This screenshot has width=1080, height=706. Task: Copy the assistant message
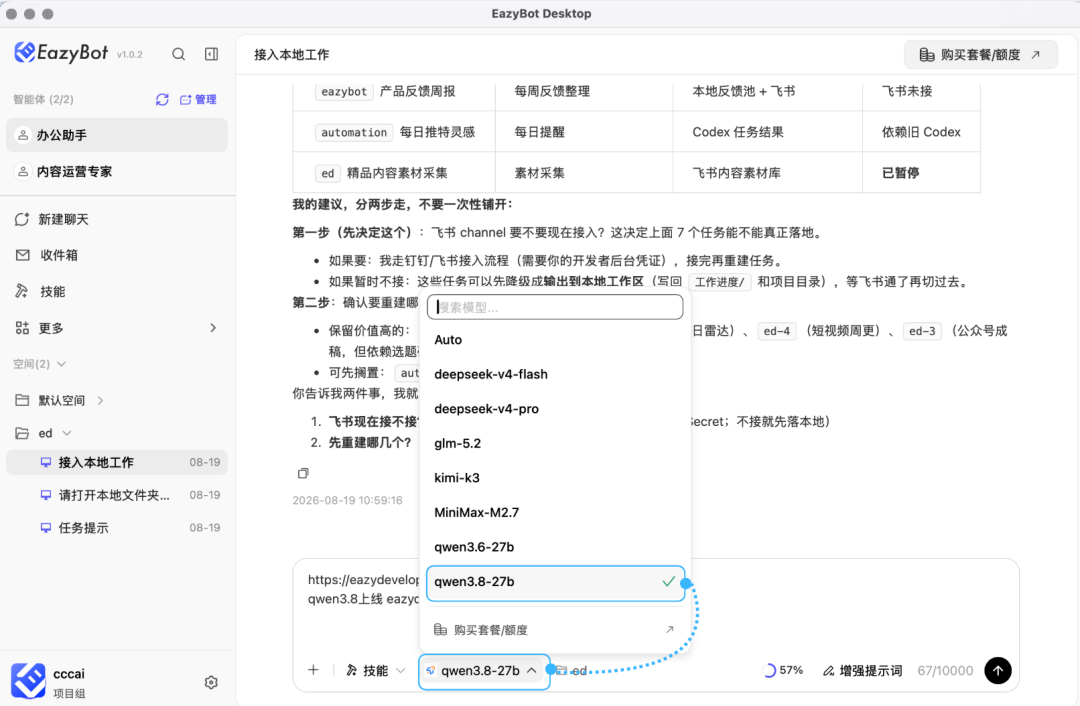pos(303,473)
